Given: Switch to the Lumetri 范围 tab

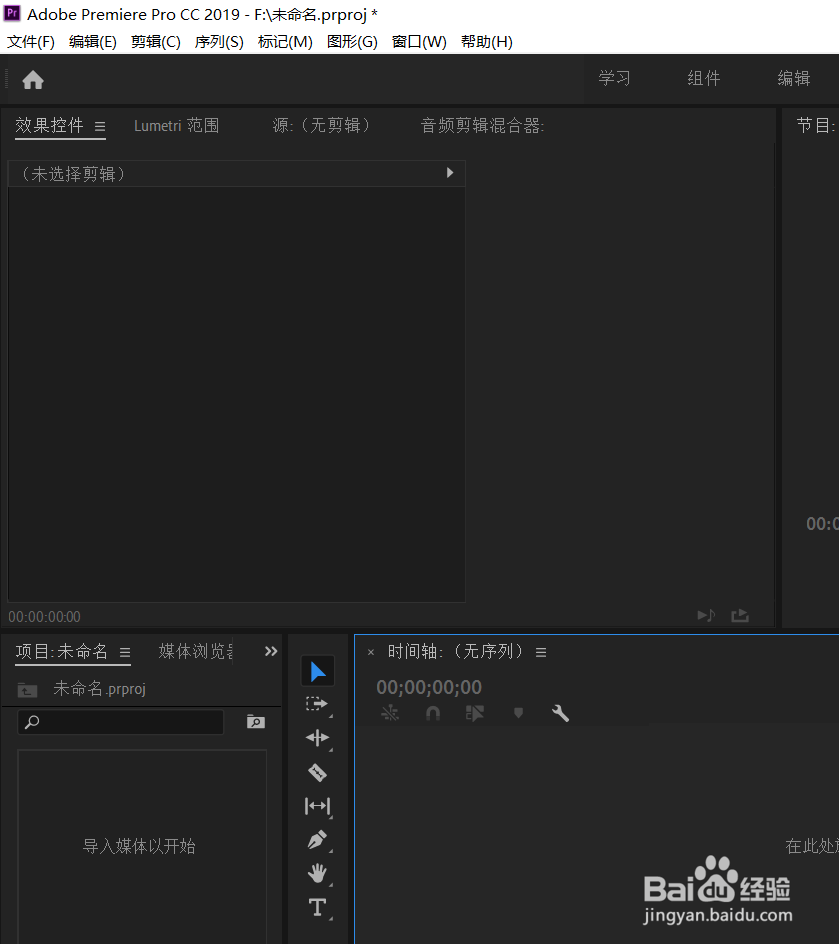Looking at the screenshot, I should [x=176, y=125].
